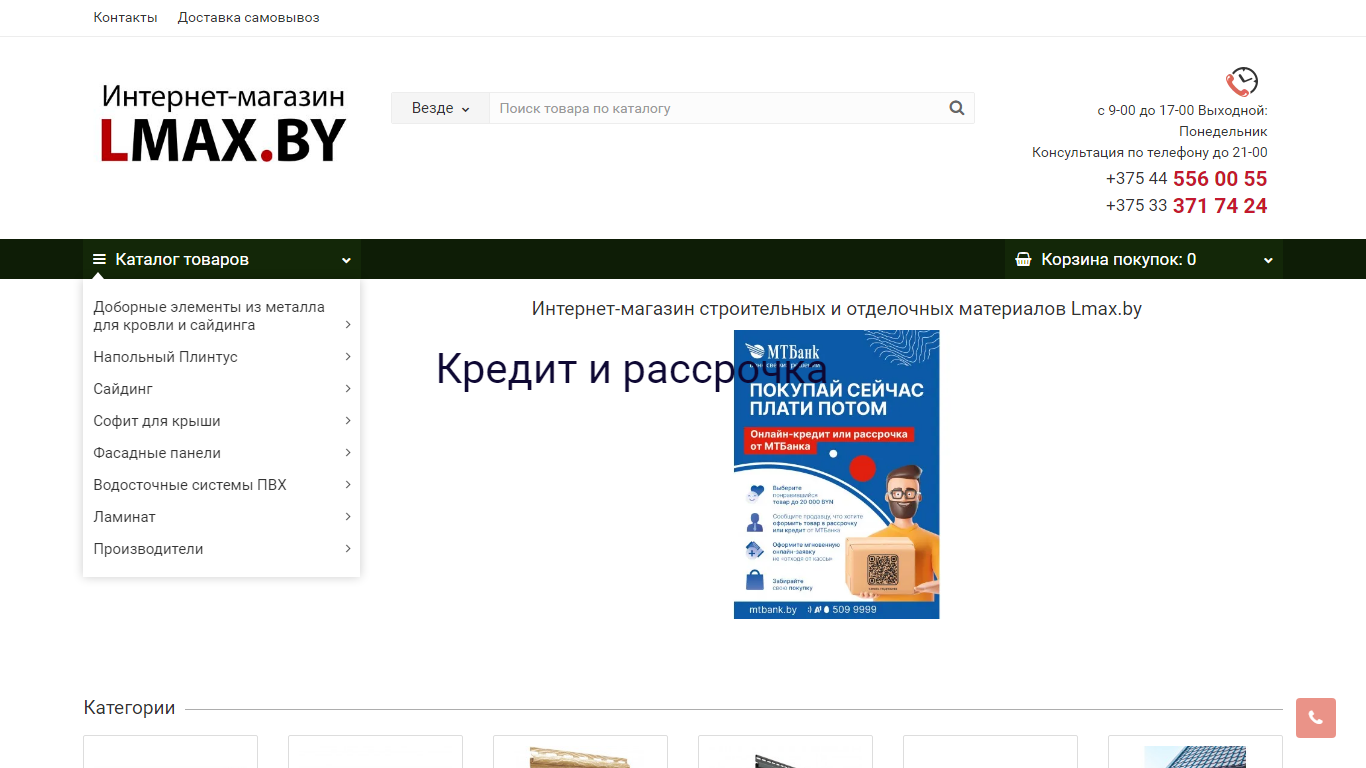The width and height of the screenshot is (1366, 768).
Task: Click the Категории section heading
Action: tap(129, 708)
